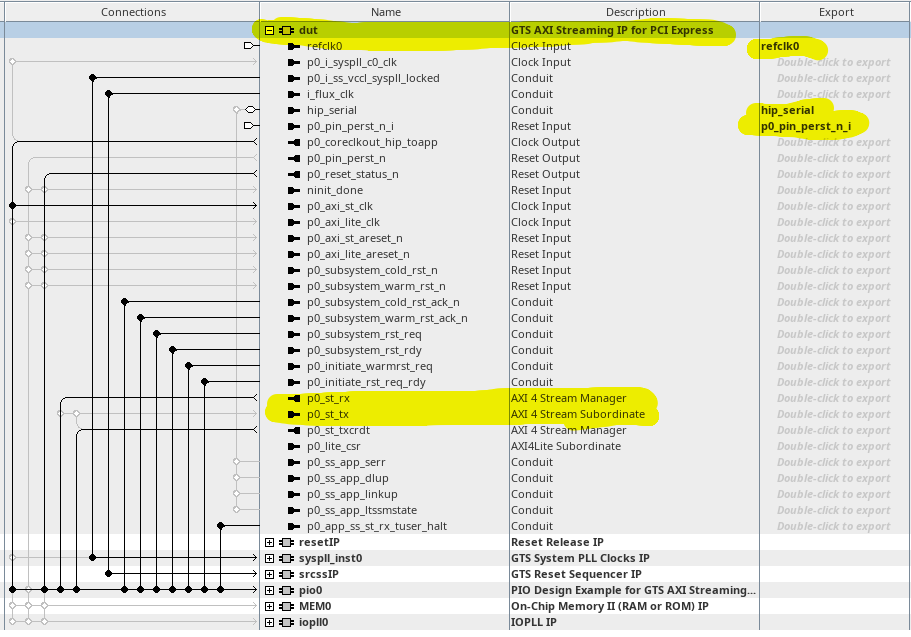Click the Export column header
The width and height of the screenshot is (911, 637).
pos(836,12)
